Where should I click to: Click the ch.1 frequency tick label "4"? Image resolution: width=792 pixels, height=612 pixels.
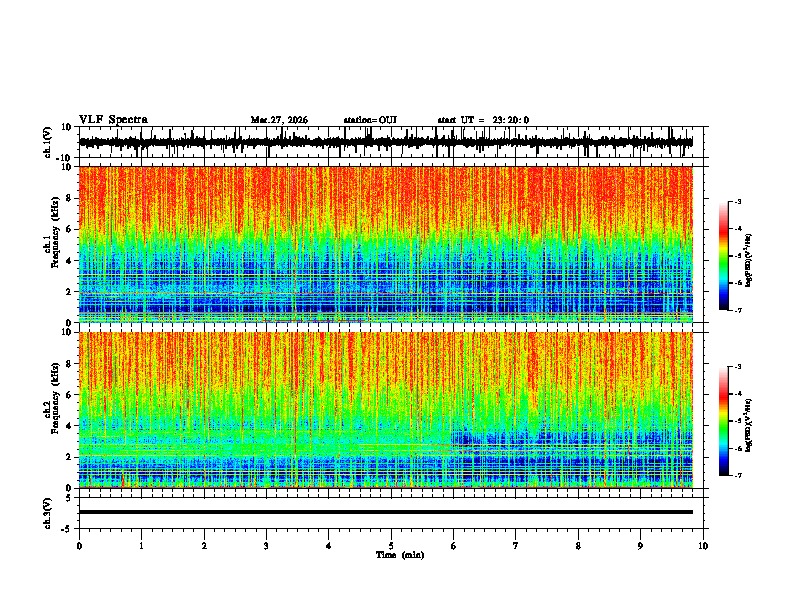pos(69,261)
